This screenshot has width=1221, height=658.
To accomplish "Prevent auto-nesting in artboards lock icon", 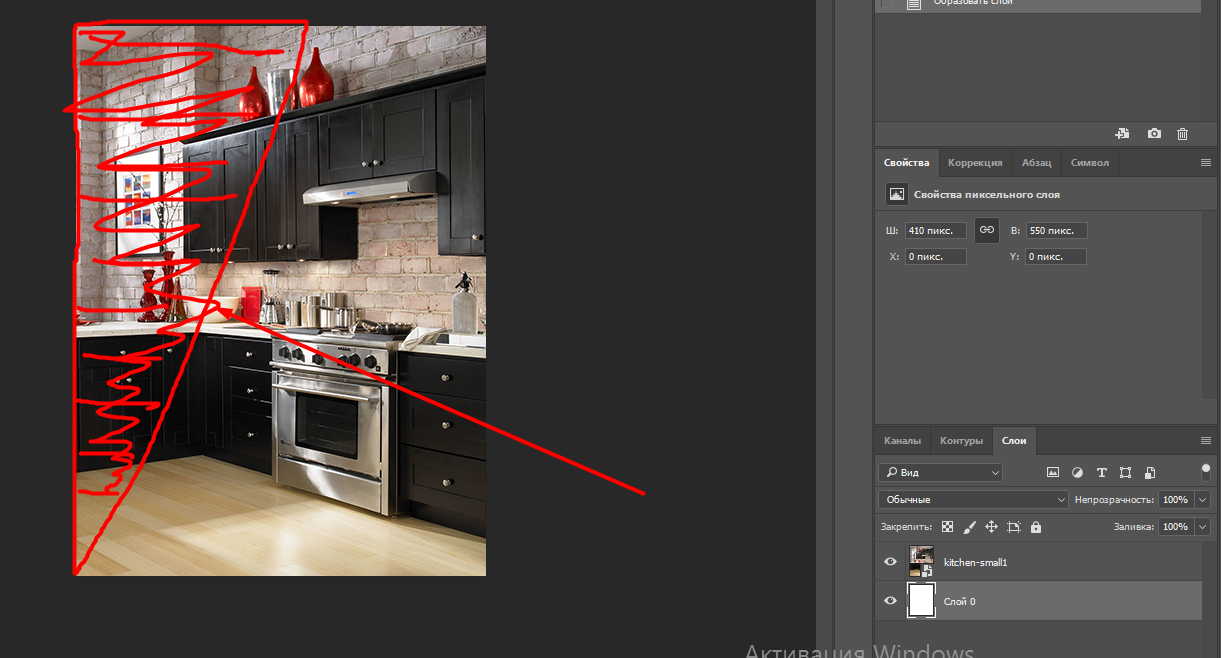I will (x=1013, y=526).
